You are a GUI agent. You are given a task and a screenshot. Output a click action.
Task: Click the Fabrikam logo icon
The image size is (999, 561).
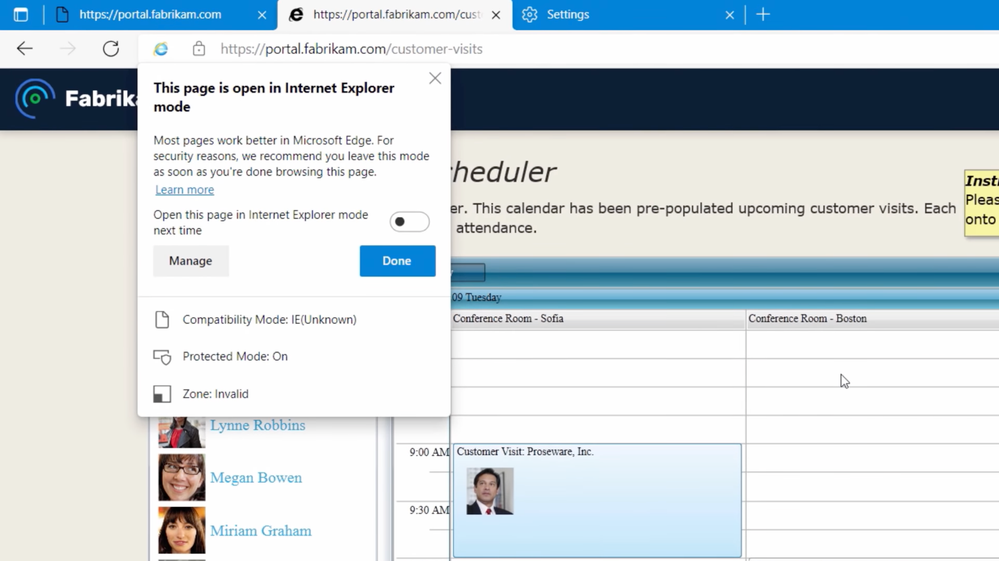pyautogui.click(x=34, y=99)
